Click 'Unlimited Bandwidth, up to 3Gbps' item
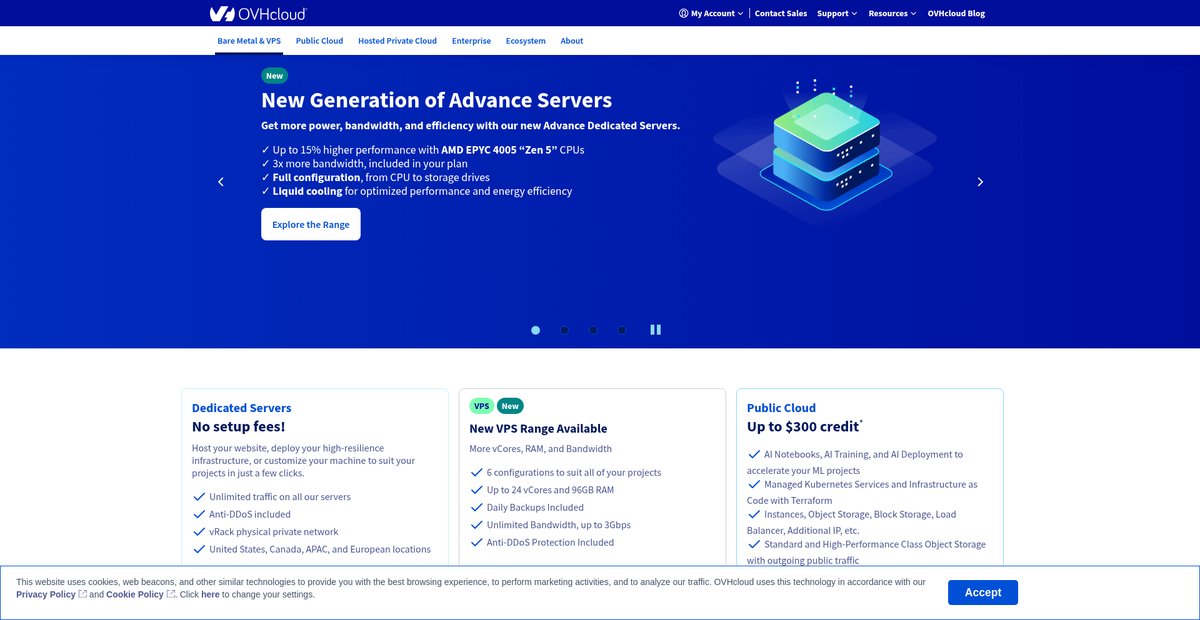 pyautogui.click(x=559, y=525)
